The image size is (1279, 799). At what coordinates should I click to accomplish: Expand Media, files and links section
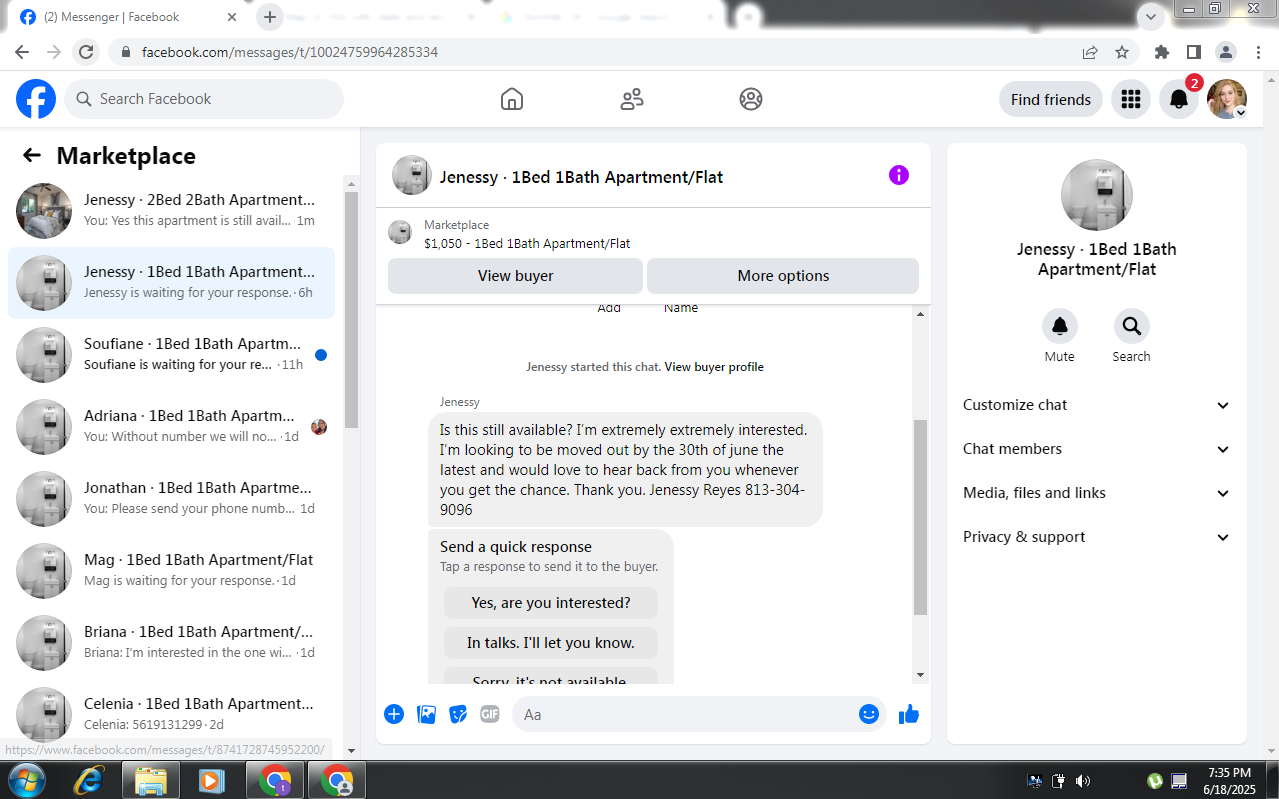point(1097,493)
